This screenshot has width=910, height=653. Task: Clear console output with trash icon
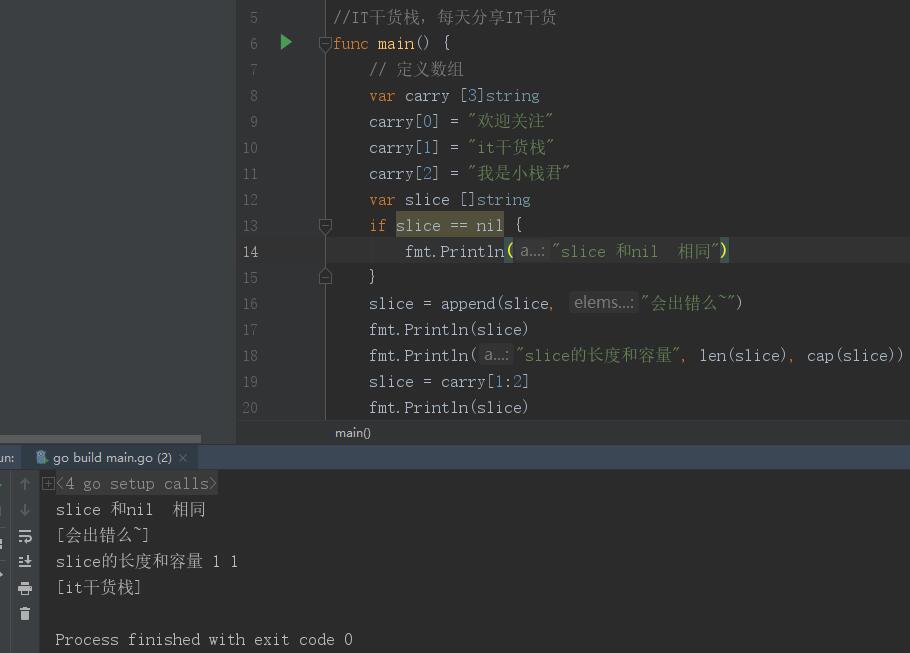pyautogui.click(x=25, y=613)
